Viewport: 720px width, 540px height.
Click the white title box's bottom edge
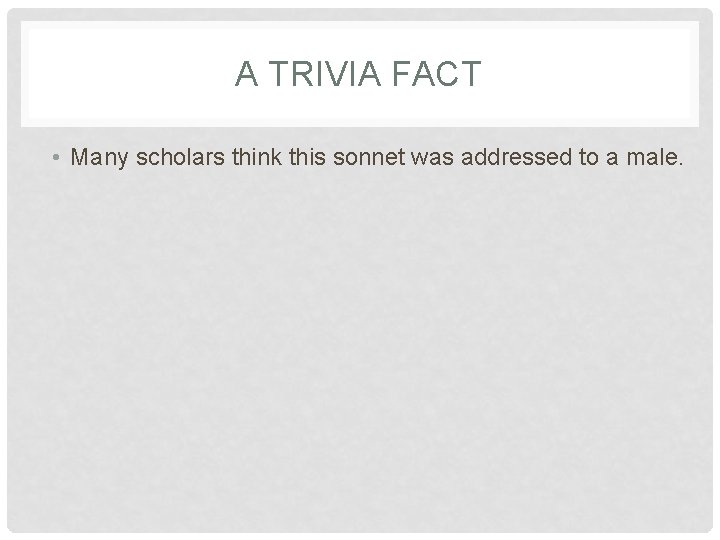(360, 126)
